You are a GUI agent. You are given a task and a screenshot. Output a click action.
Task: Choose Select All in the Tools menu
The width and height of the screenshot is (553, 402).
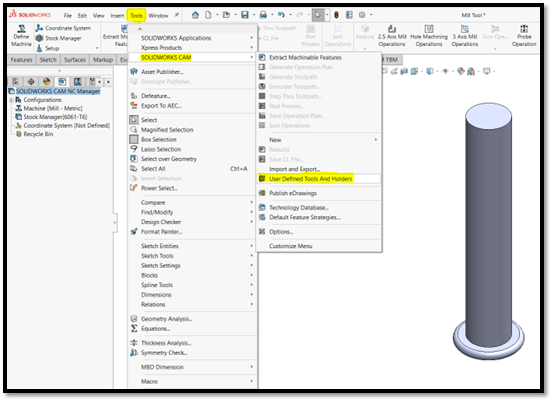(192, 169)
